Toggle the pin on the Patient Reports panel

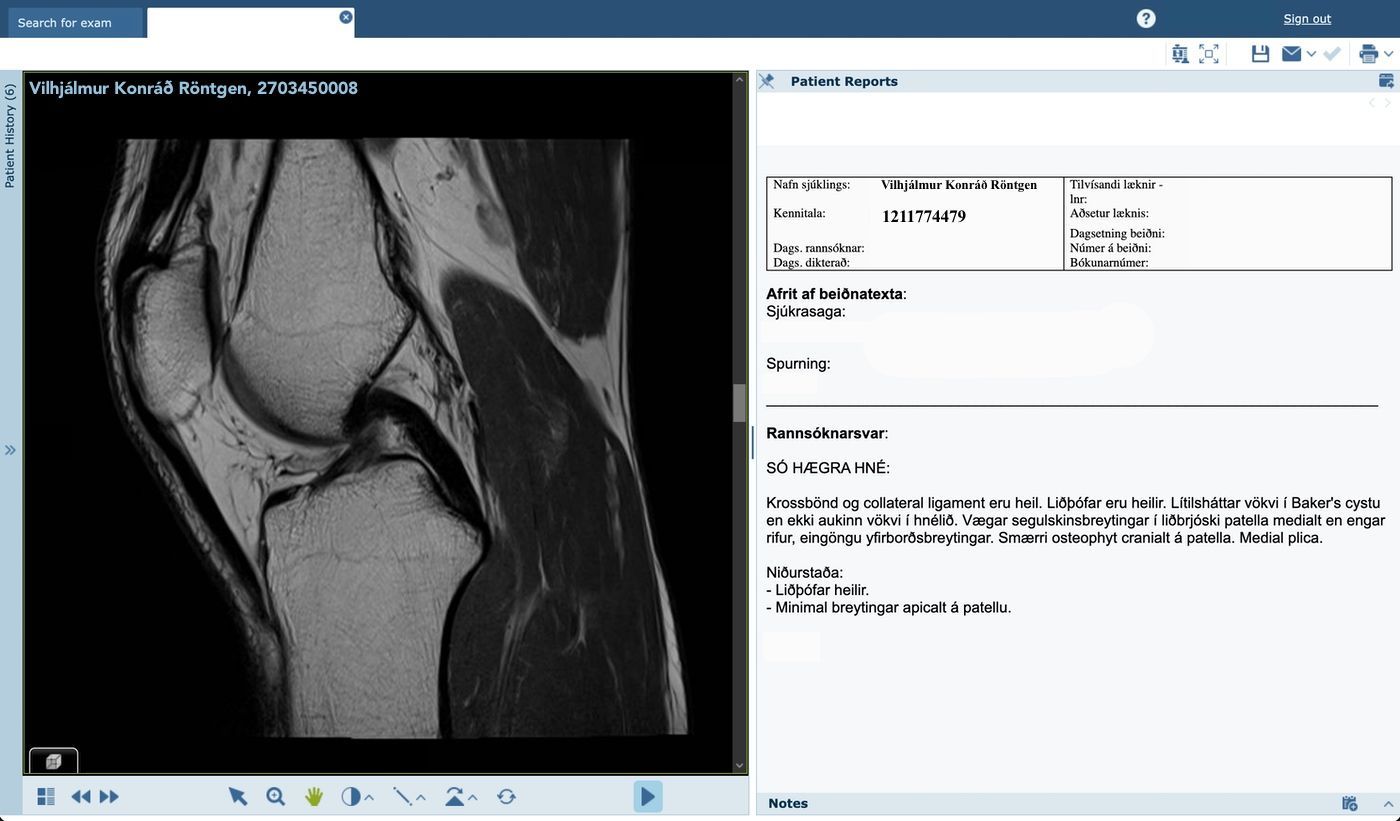coord(767,81)
